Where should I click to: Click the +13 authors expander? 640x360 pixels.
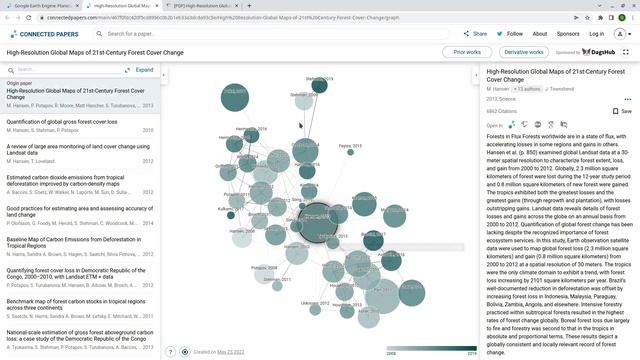pyautogui.click(x=527, y=89)
